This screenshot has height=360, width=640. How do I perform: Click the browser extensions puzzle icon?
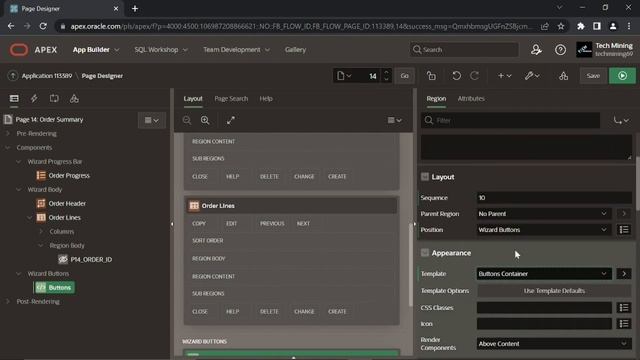coord(580,26)
